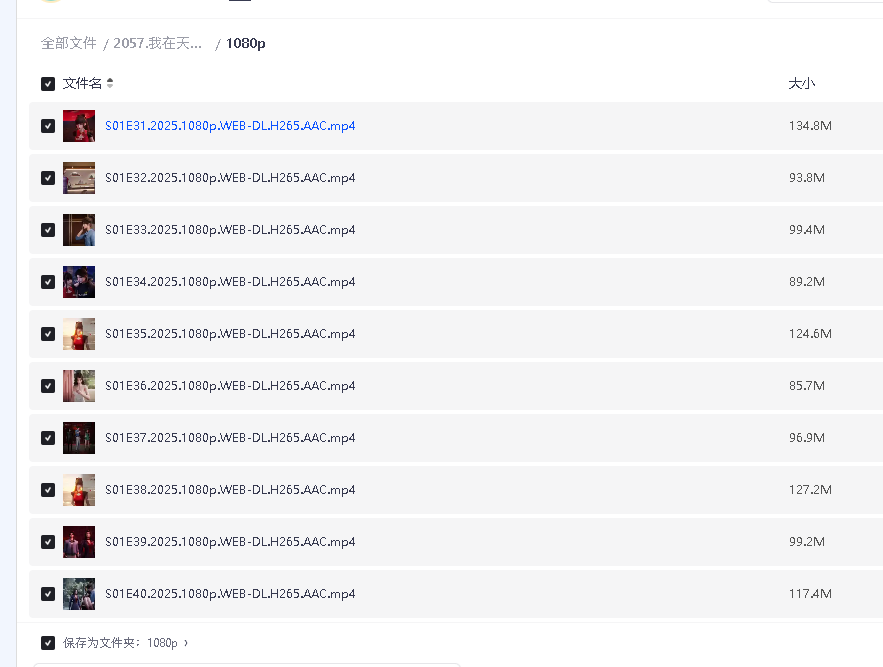
Task: Deselect the S01E39 file checkbox
Action: tap(48, 542)
